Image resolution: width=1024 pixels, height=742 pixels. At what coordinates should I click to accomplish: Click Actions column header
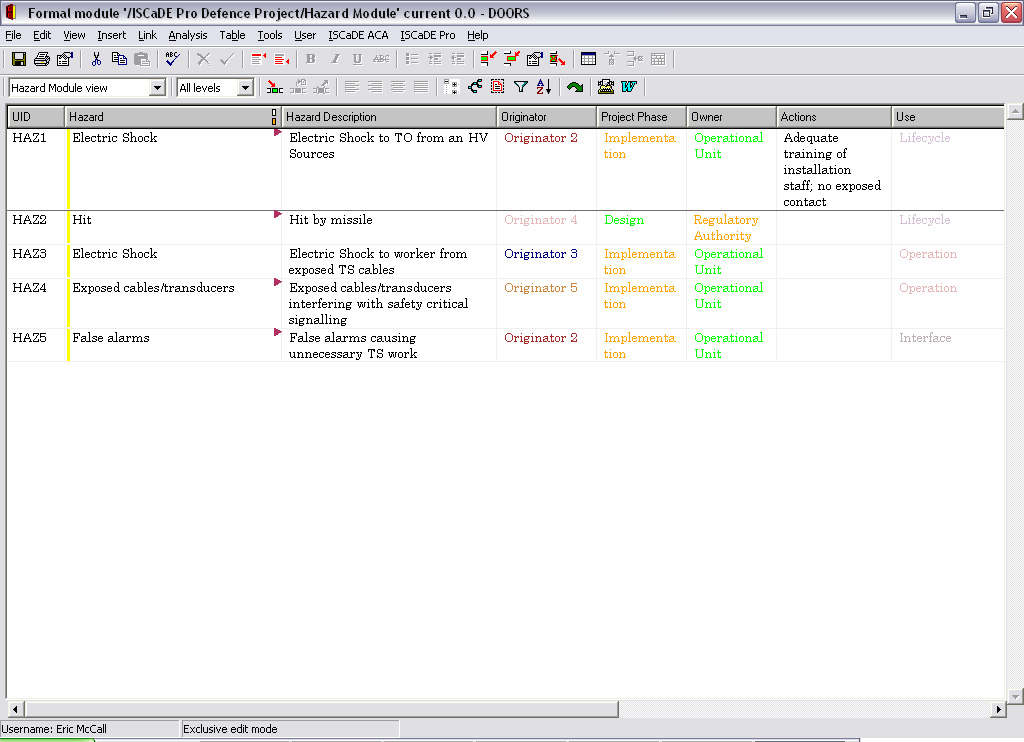pos(834,117)
